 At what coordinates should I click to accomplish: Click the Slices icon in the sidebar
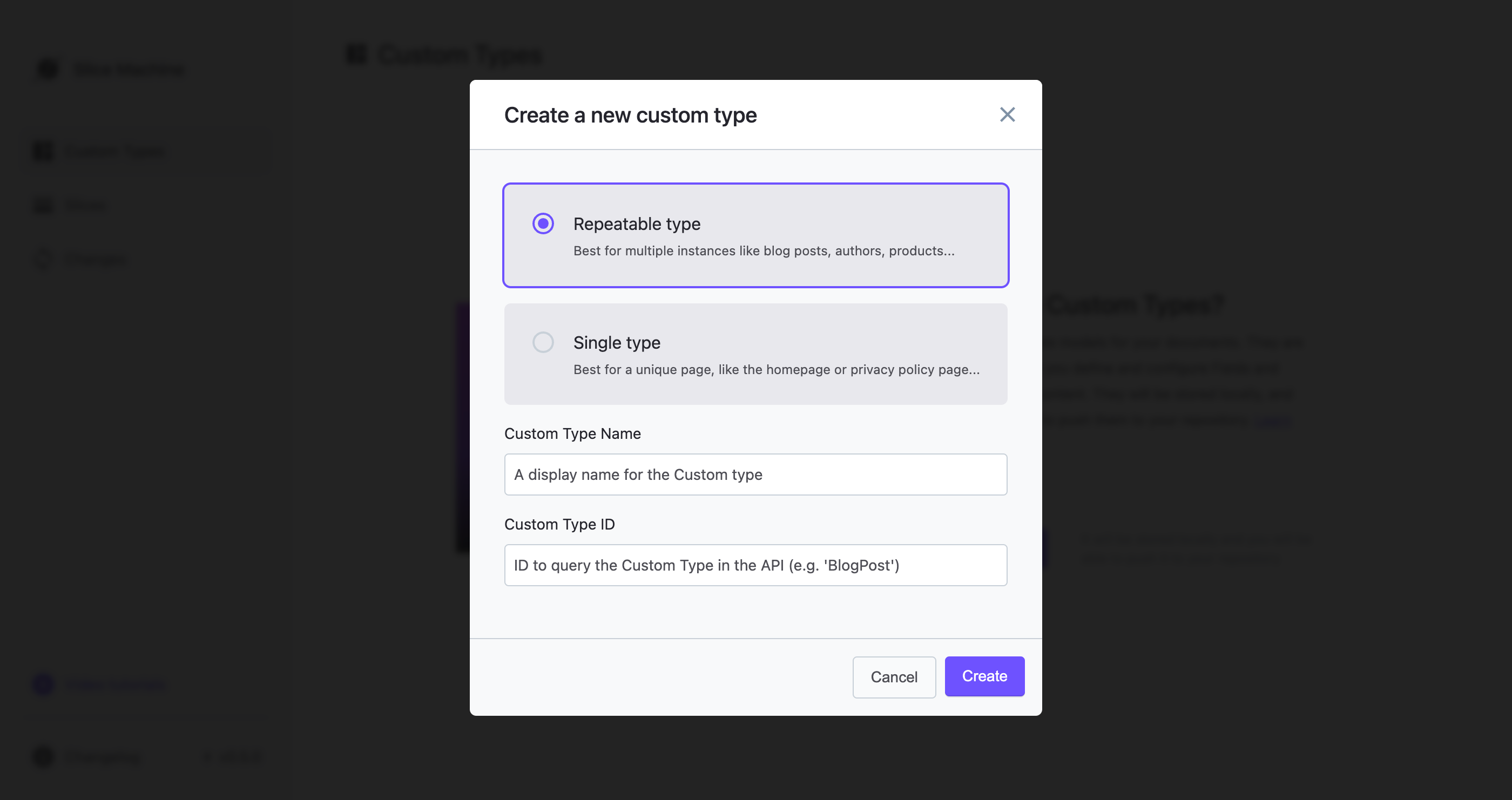click(x=42, y=205)
